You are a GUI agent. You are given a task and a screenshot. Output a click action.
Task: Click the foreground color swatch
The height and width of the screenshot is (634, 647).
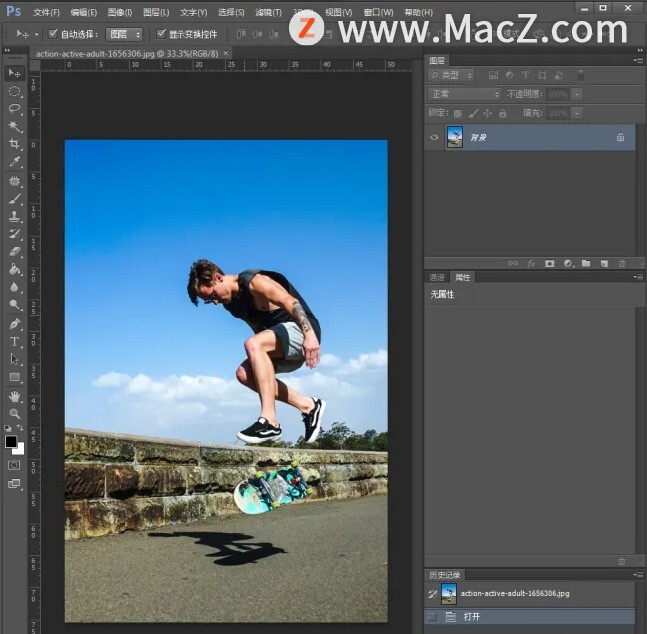pyautogui.click(x=11, y=441)
